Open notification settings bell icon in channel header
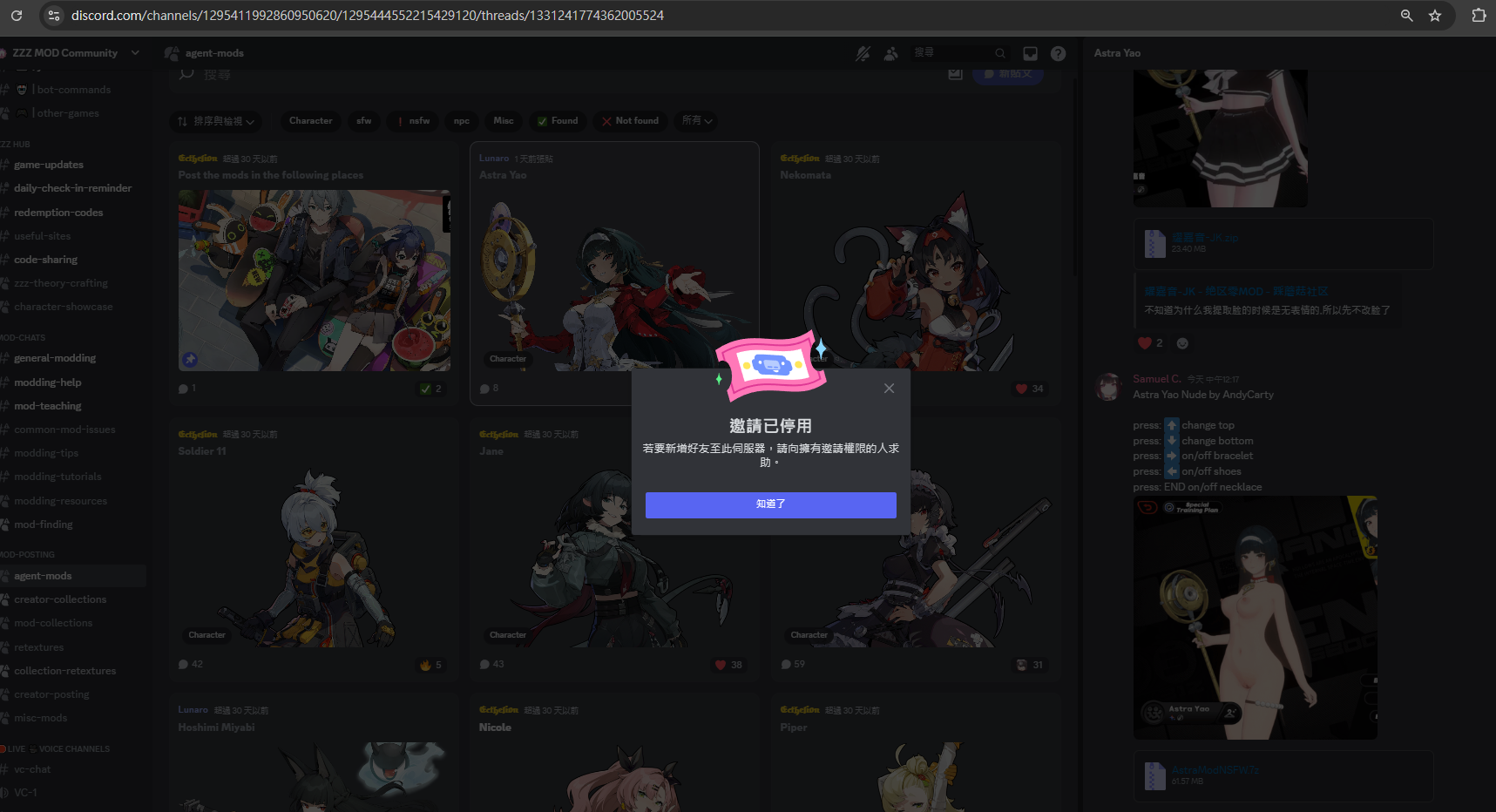 click(x=863, y=53)
